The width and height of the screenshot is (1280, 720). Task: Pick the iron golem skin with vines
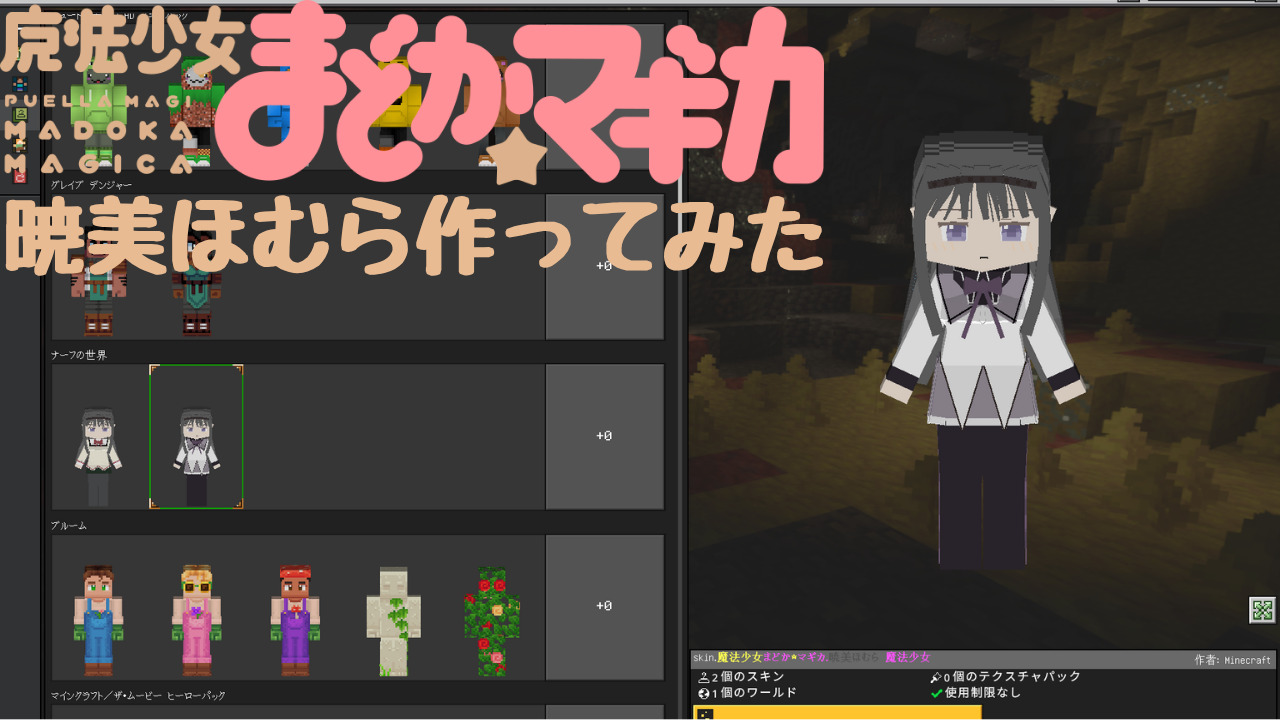tap(392, 621)
